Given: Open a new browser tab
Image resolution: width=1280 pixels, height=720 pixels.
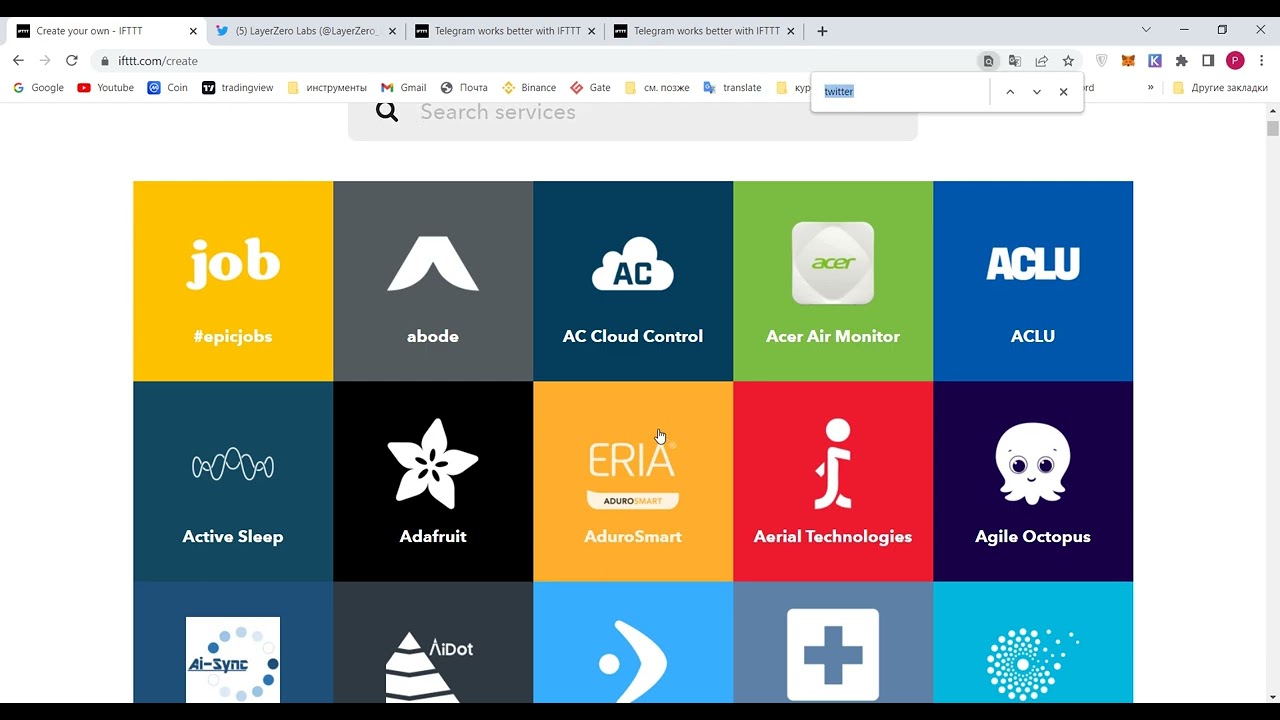Looking at the screenshot, I should pos(822,31).
